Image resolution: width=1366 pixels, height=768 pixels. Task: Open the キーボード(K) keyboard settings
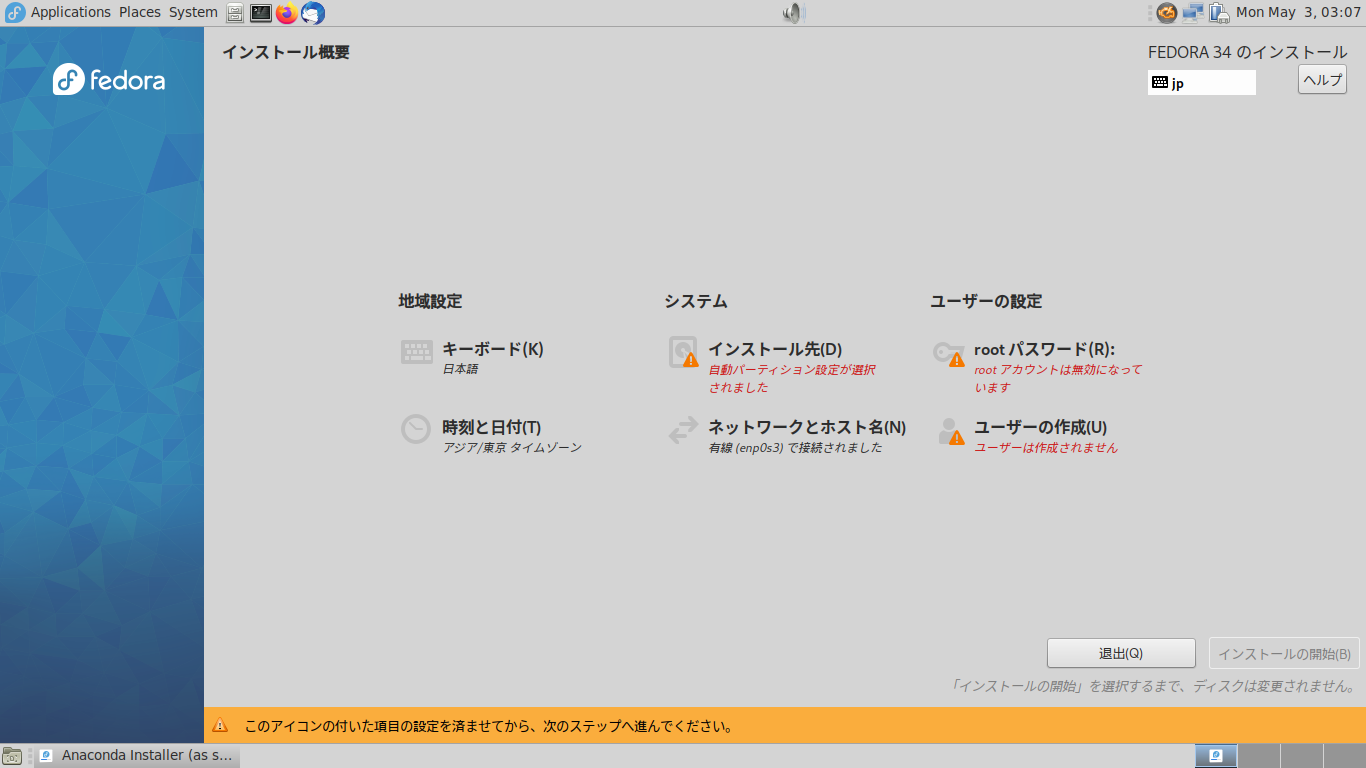(493, 349)
